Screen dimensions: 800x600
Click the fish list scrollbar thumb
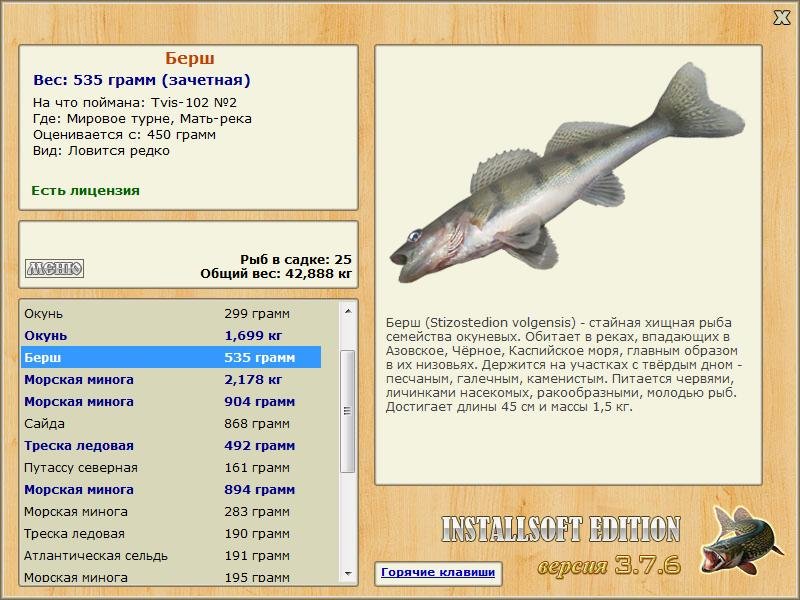point(348,411)
